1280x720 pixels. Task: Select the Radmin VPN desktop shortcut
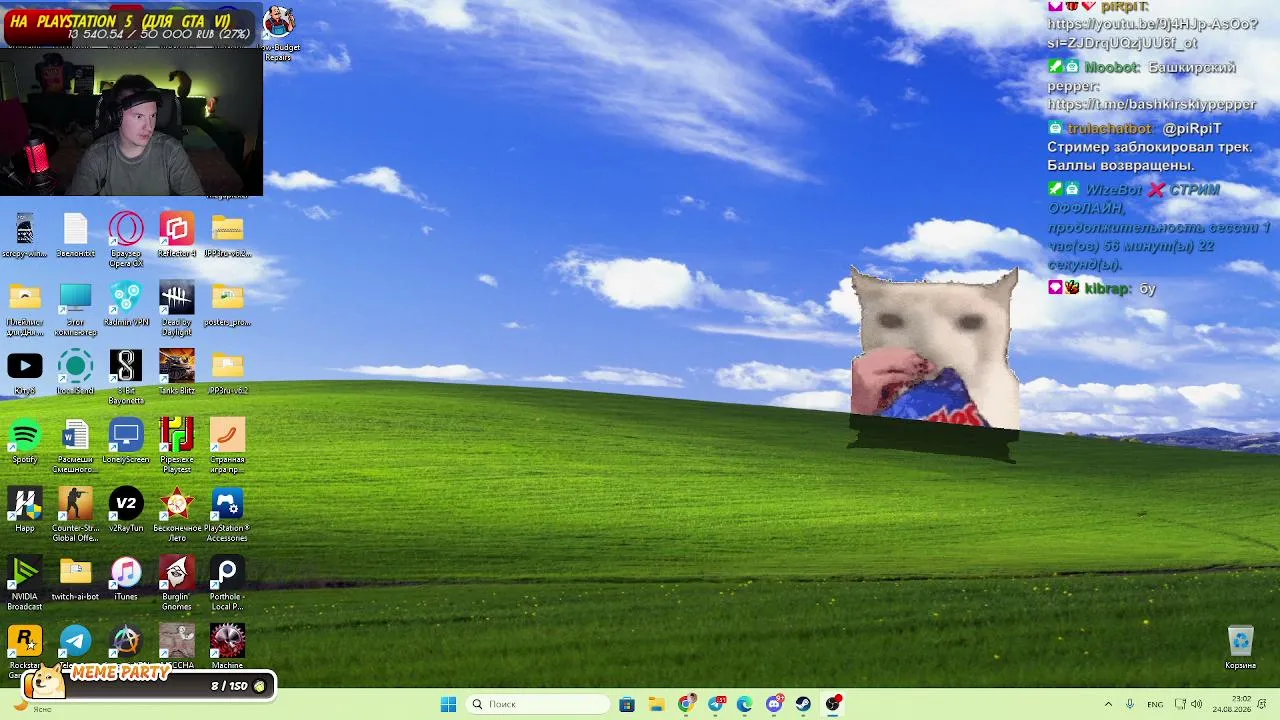[126, 304]
